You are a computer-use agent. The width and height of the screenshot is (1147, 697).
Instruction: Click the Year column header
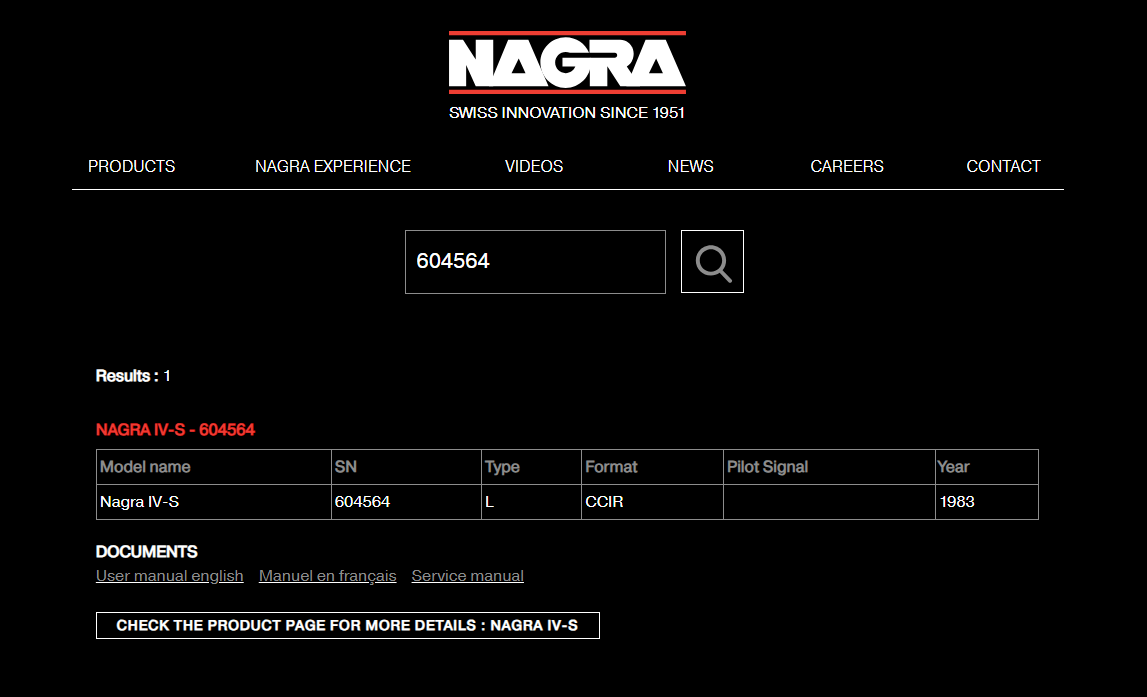pyautogui.click(x=987, y=467)
